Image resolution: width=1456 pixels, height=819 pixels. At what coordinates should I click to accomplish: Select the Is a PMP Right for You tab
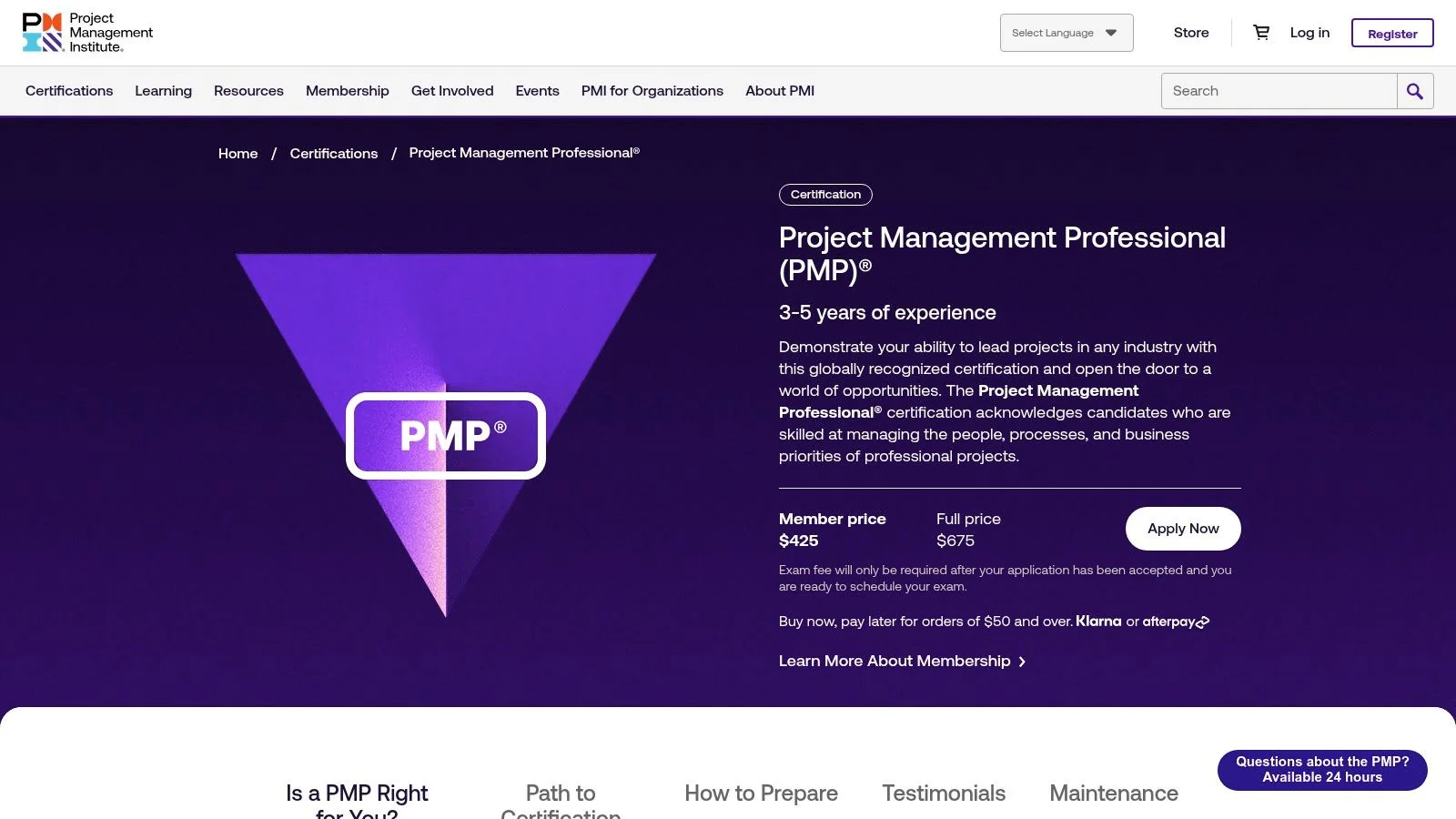point(357,801)
